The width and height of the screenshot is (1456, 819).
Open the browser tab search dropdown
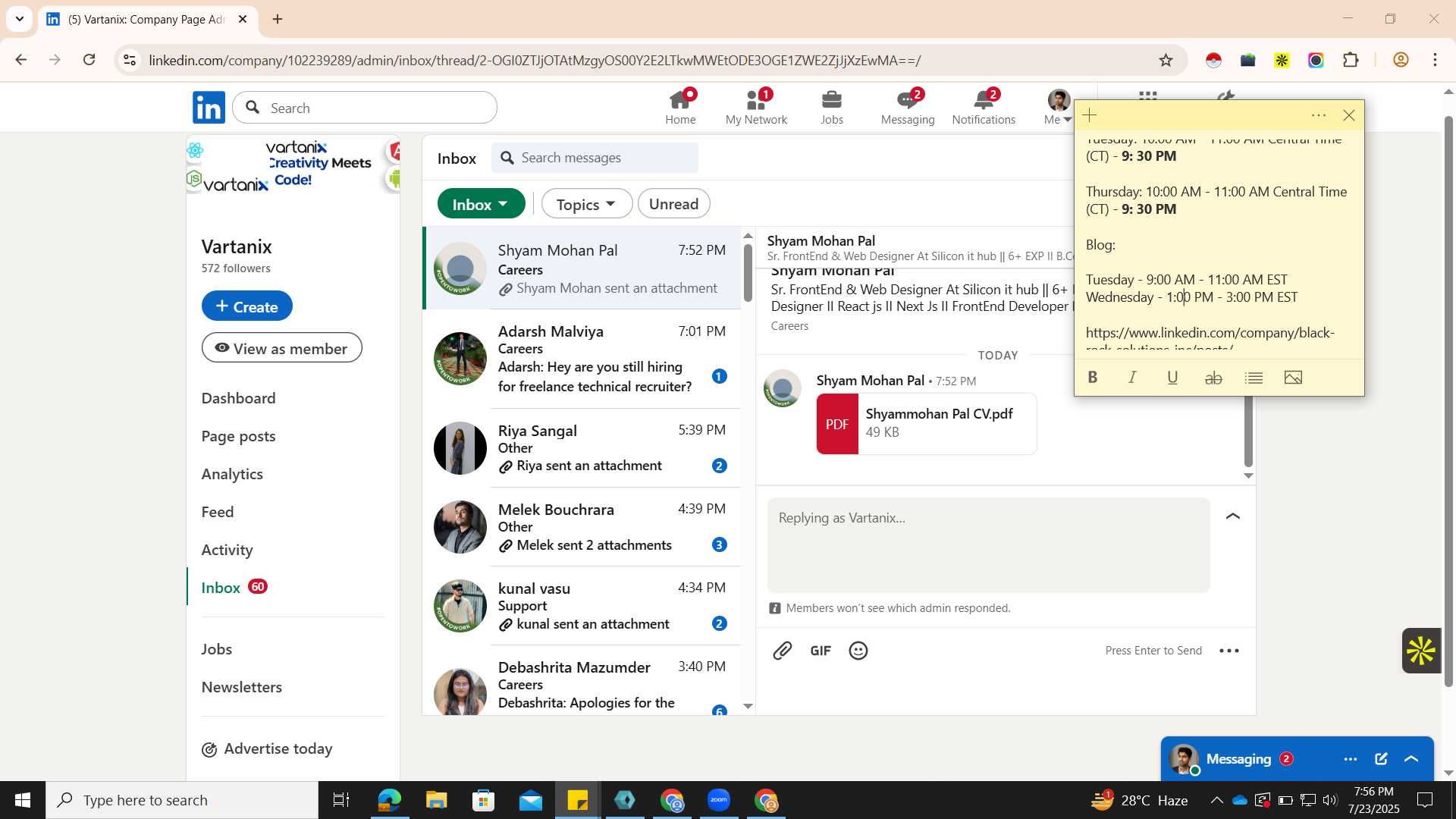pos(20,19)
